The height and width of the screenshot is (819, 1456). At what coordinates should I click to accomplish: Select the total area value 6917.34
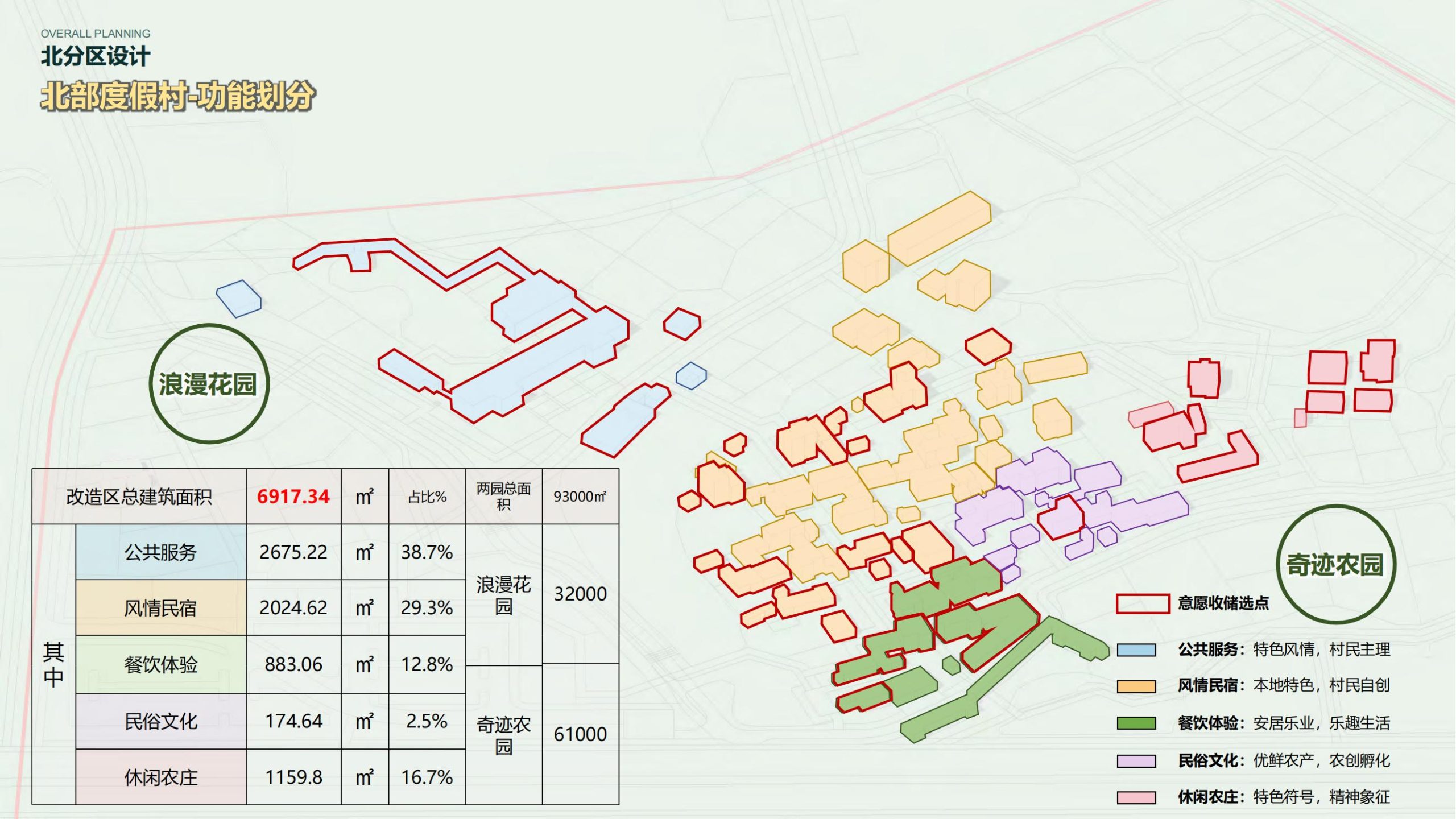coord(293,497)
